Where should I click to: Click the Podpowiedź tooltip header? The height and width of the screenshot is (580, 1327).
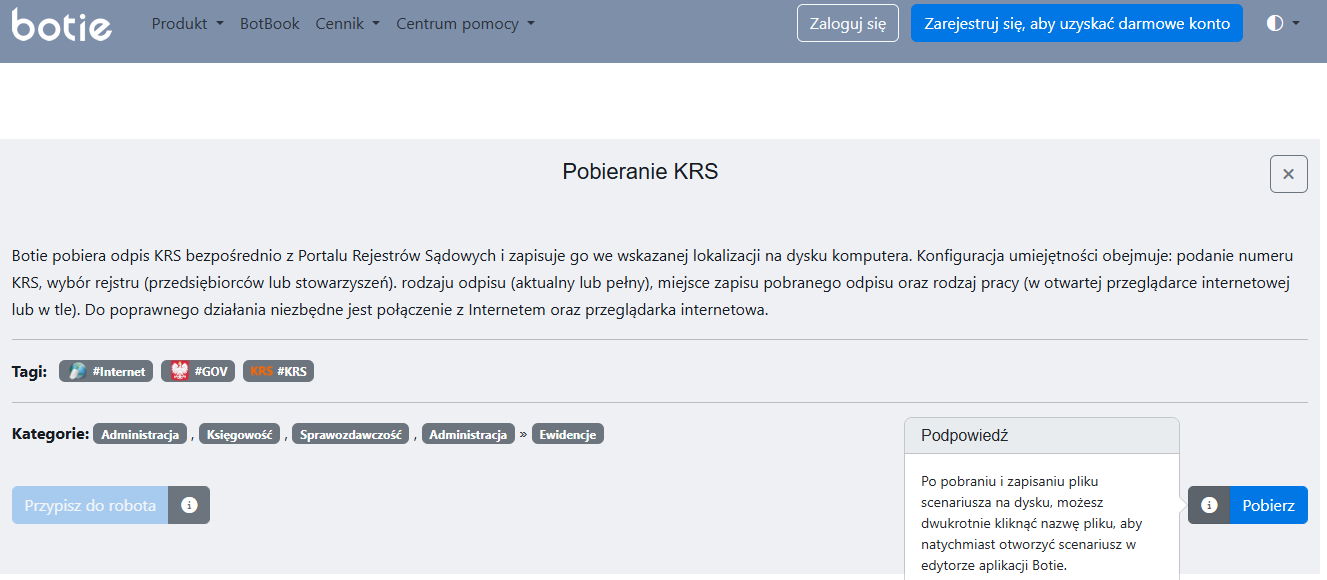1042,435
